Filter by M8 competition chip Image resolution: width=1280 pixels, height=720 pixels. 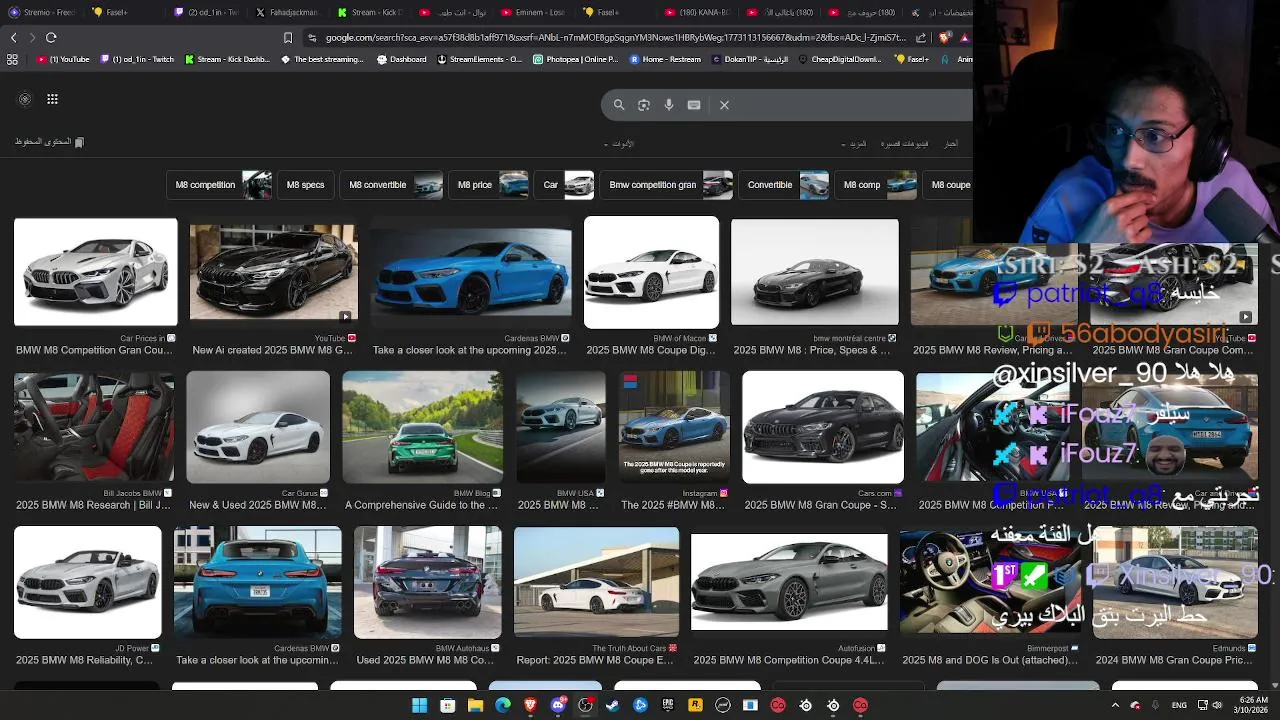220,185
